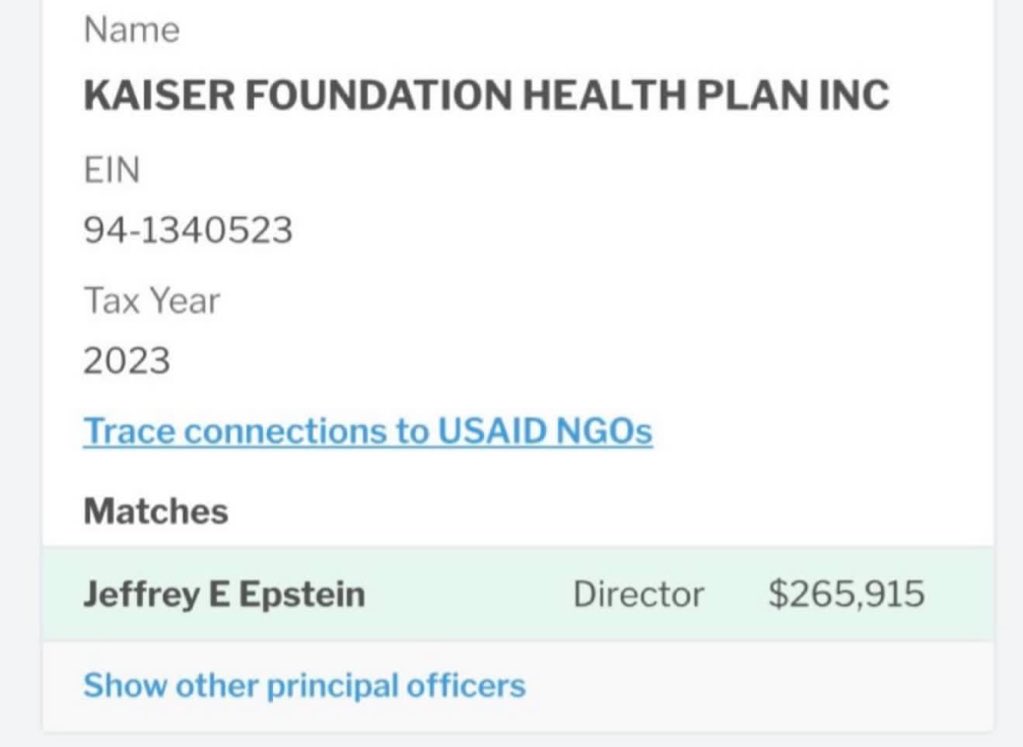The width and height of the screenshot is (1023, 747).
Task: Click the EIN field label
Action: 111,171
